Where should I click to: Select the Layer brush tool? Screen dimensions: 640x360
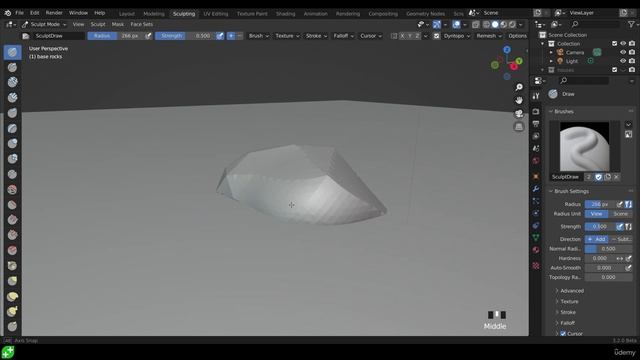click(12, 128)
